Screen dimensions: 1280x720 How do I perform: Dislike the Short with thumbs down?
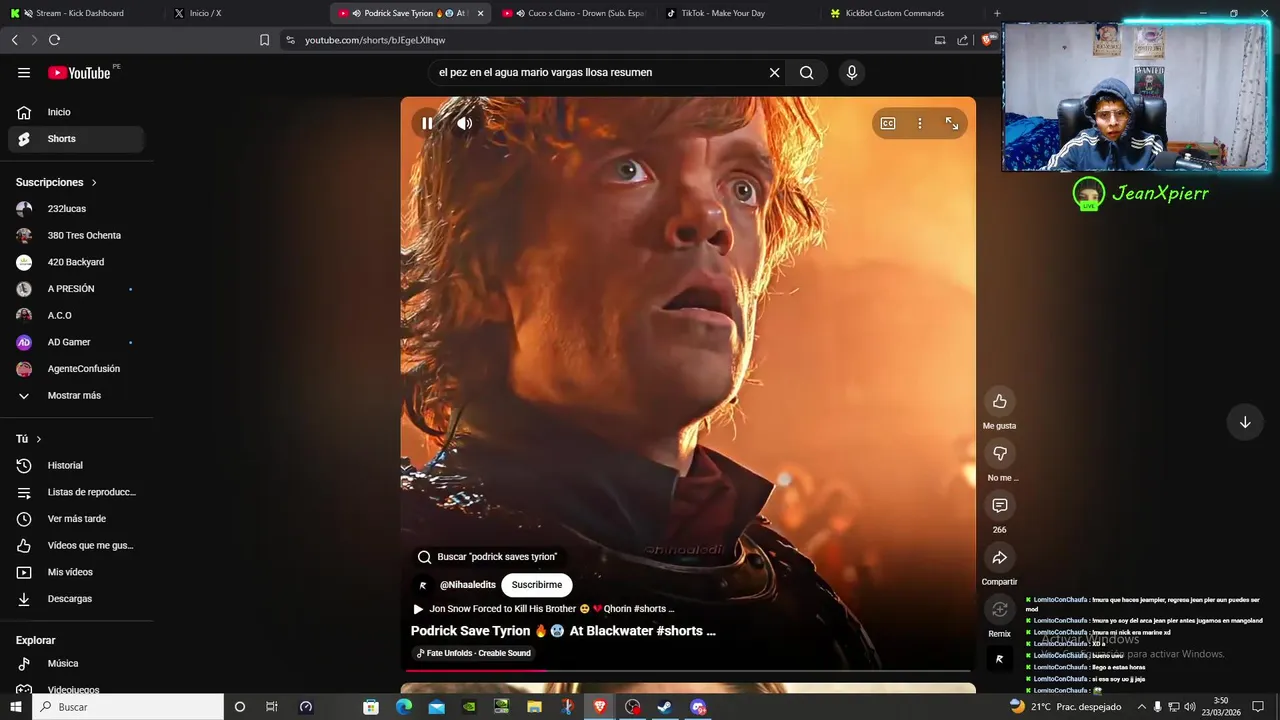coord(999,453)
